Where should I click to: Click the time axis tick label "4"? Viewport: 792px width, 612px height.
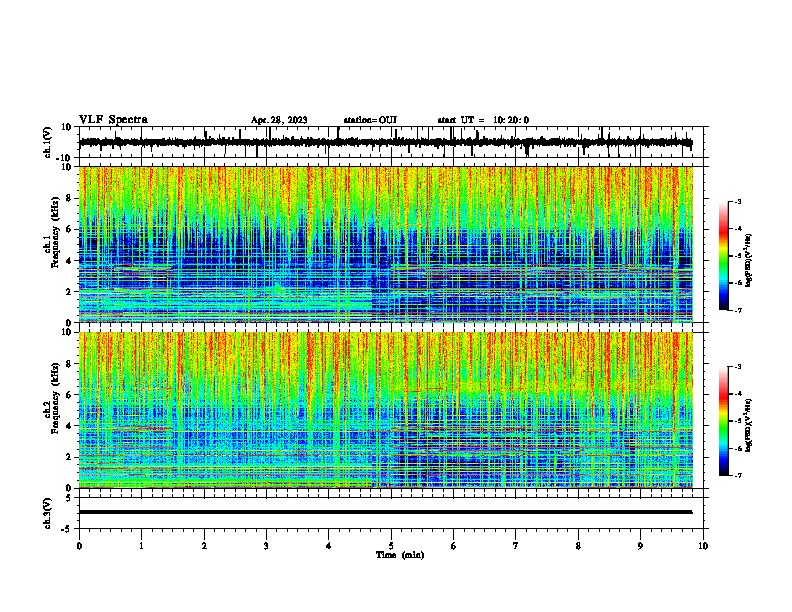[x=329, y=546]
